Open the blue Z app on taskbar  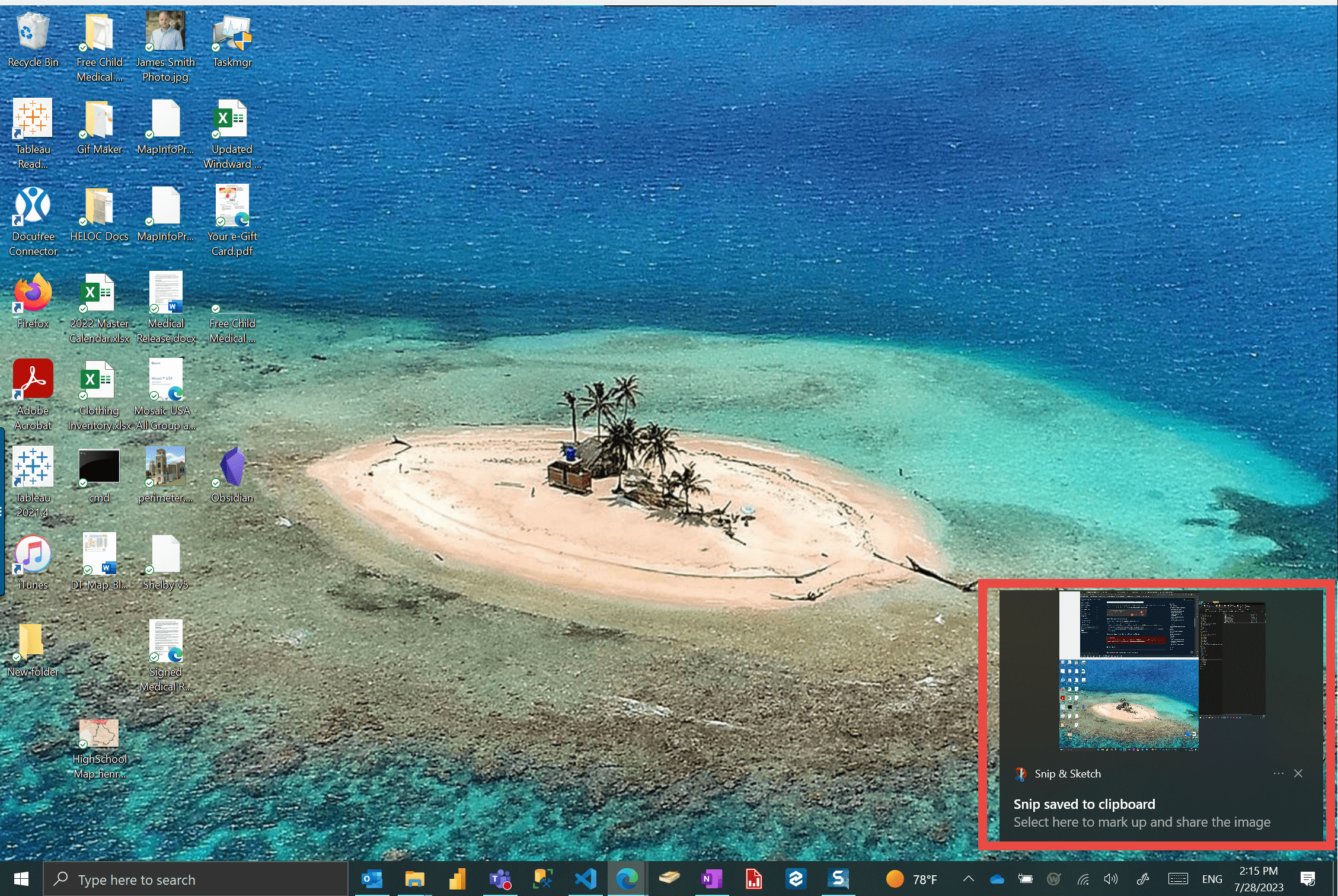click(796, 879)
